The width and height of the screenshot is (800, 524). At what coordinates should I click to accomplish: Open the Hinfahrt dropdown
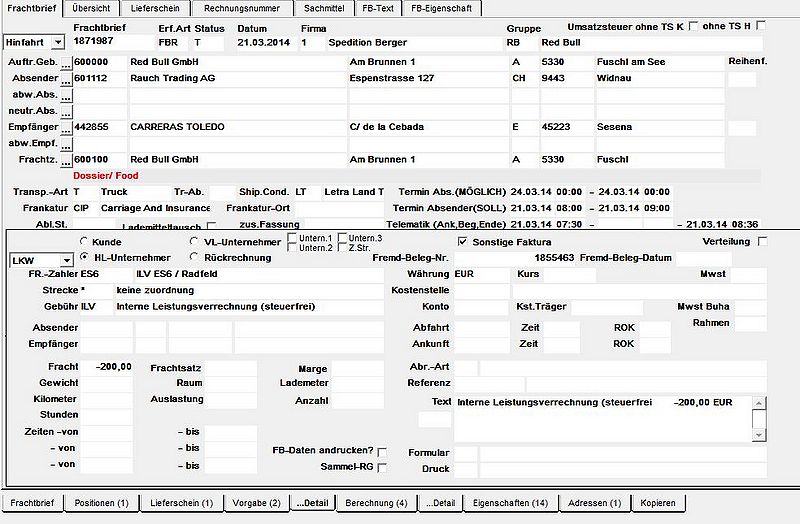click(x=58, y=42)
